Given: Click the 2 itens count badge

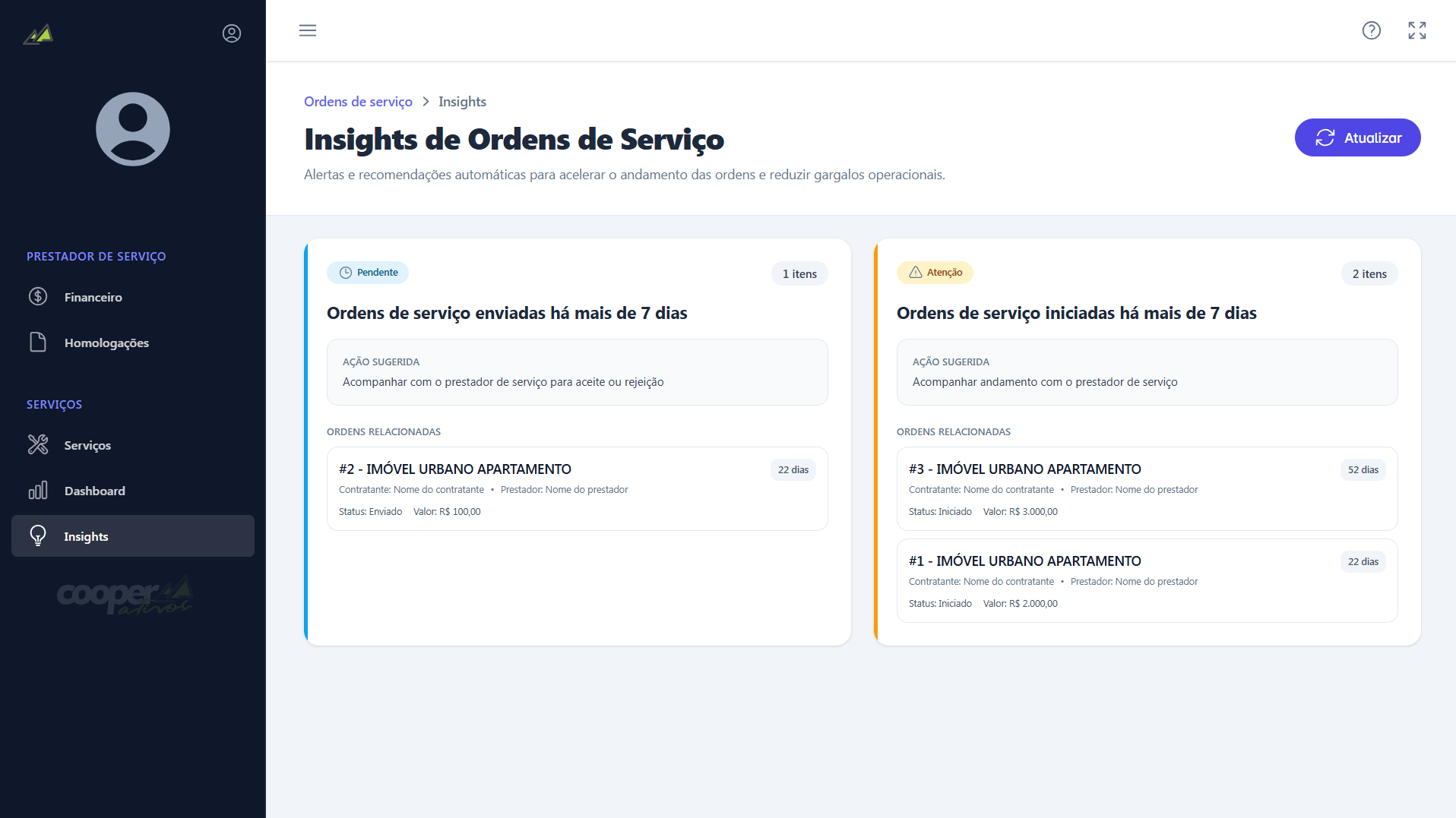Looking at the screenshot, I should 1369,273.
